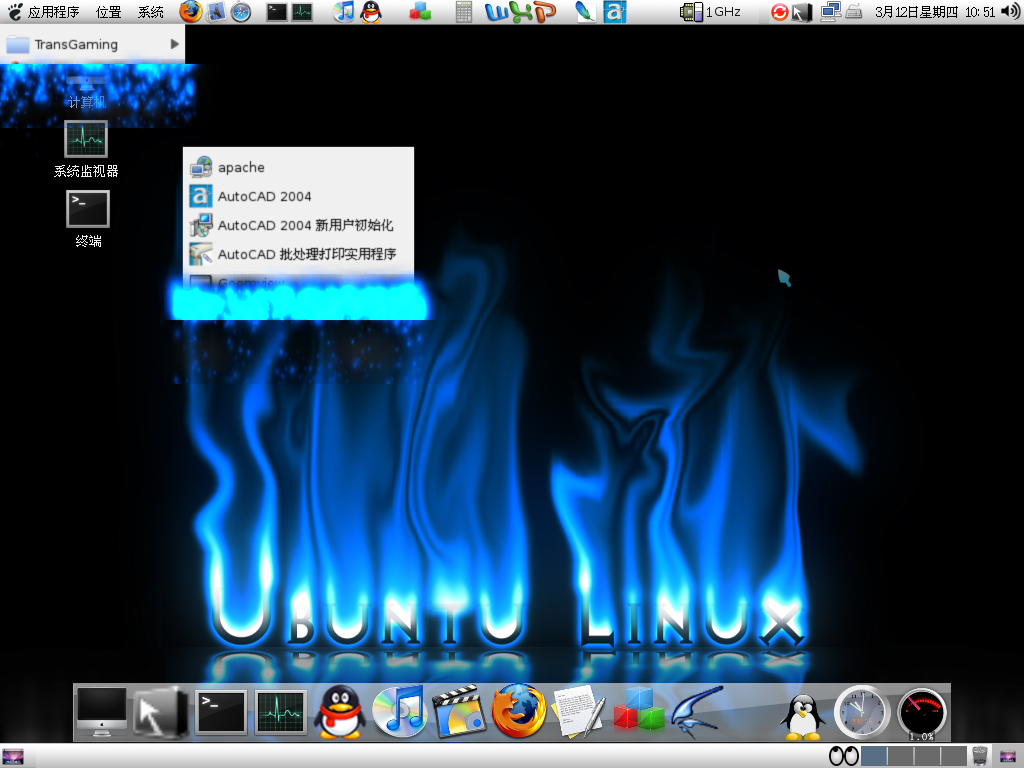Image resolution: width=1024 pixels, height=768 pixels.
Task: Click the compass browser icon in top panel
Action: point(241,12)
